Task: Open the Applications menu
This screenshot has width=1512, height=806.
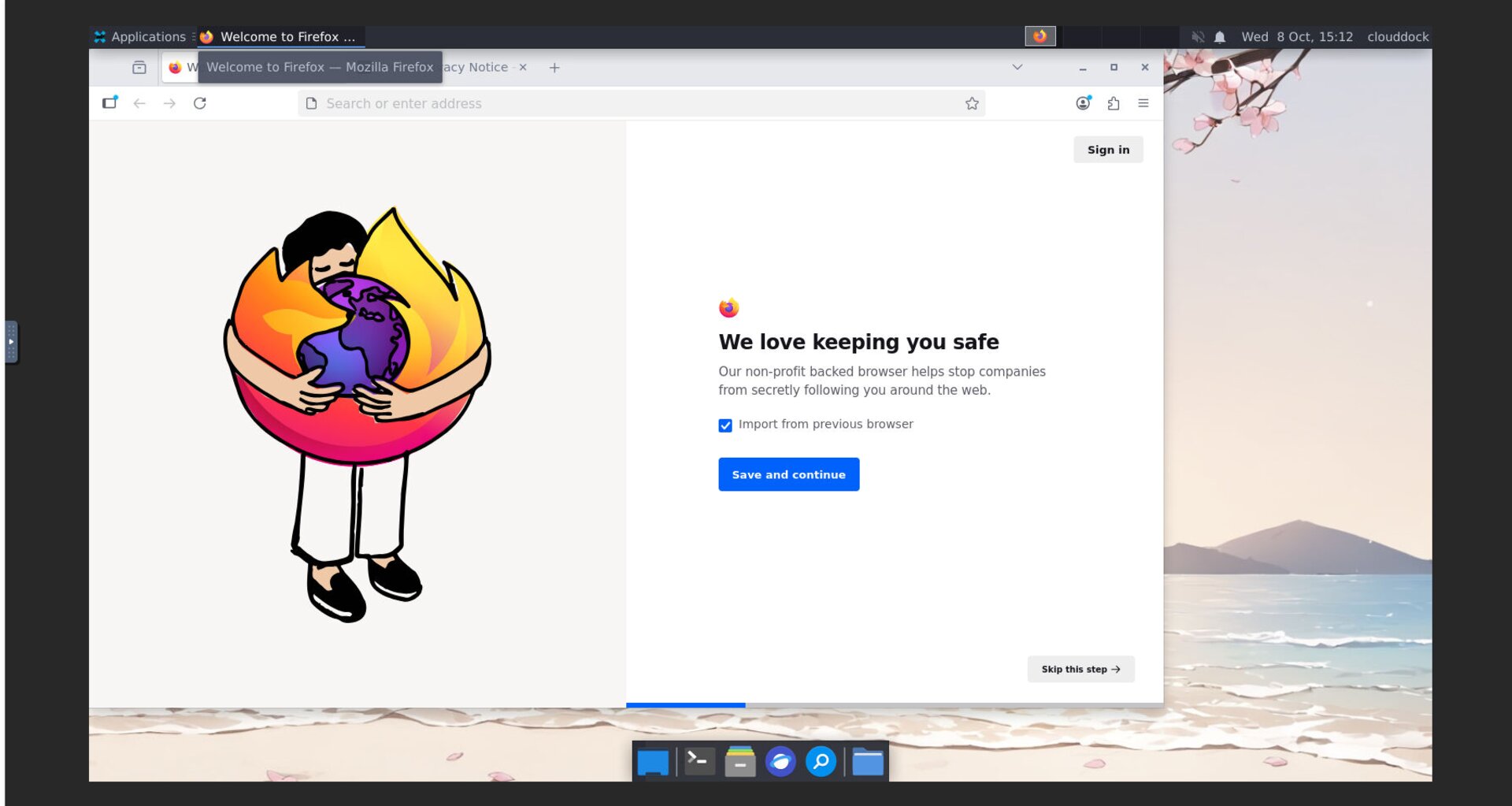Action: [140, 37]
